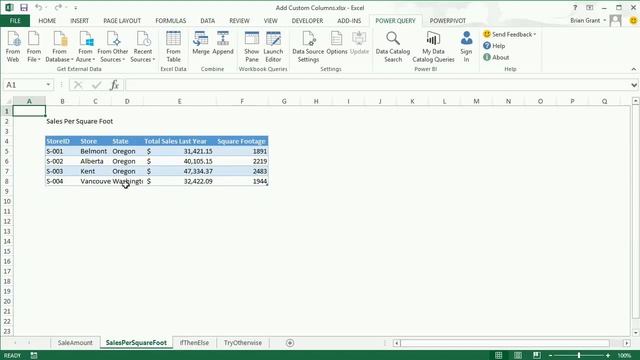Open the From File menu

click(x=34, y=47)
